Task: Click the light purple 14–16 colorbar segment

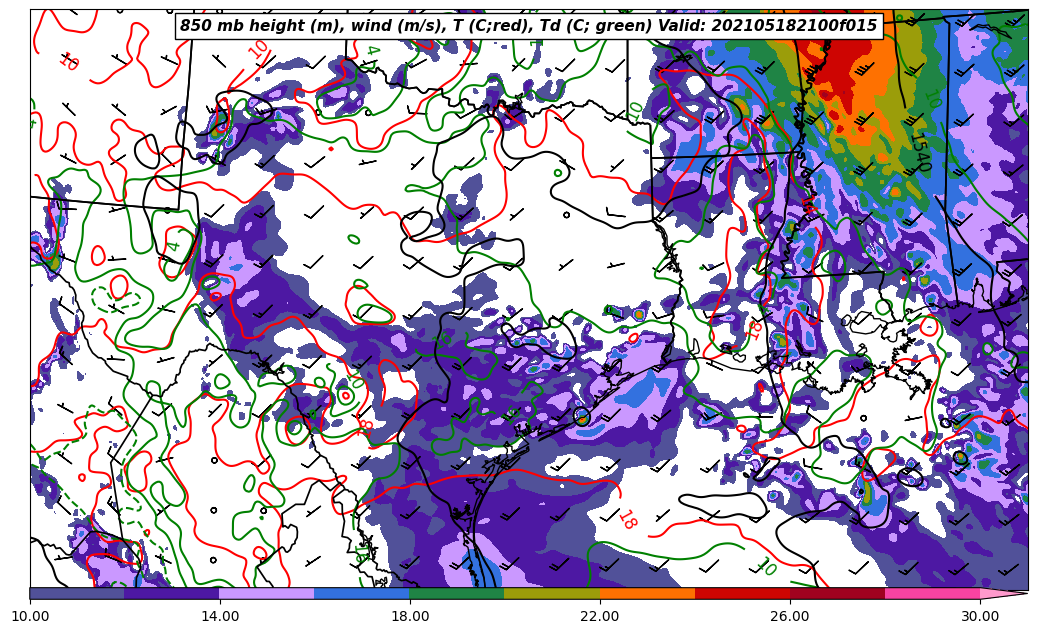Action: (x=267, y=593)
